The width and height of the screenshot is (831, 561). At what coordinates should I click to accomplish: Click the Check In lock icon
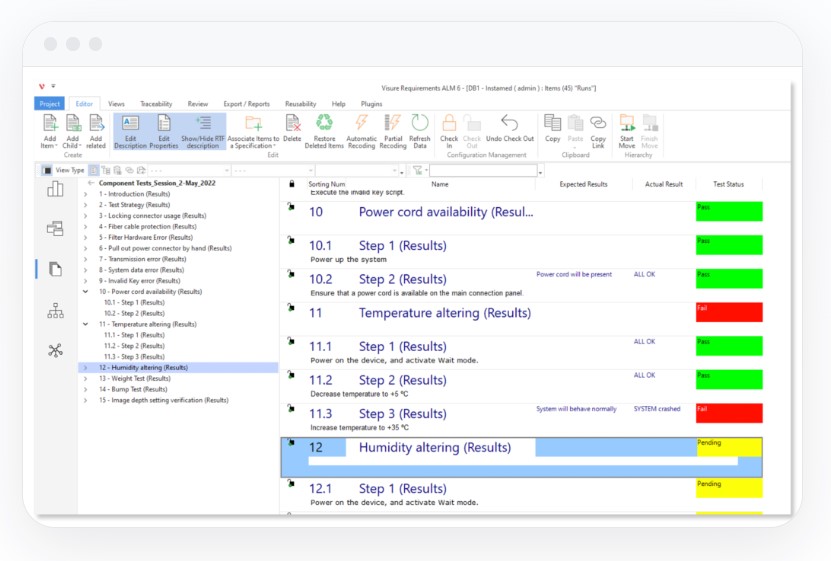click(x=449, y=123)
